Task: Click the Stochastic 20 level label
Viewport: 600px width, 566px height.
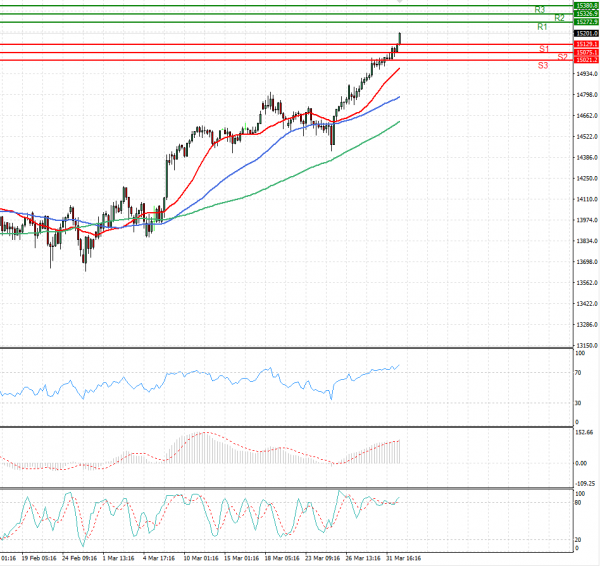Action: (x=578, y=540)
